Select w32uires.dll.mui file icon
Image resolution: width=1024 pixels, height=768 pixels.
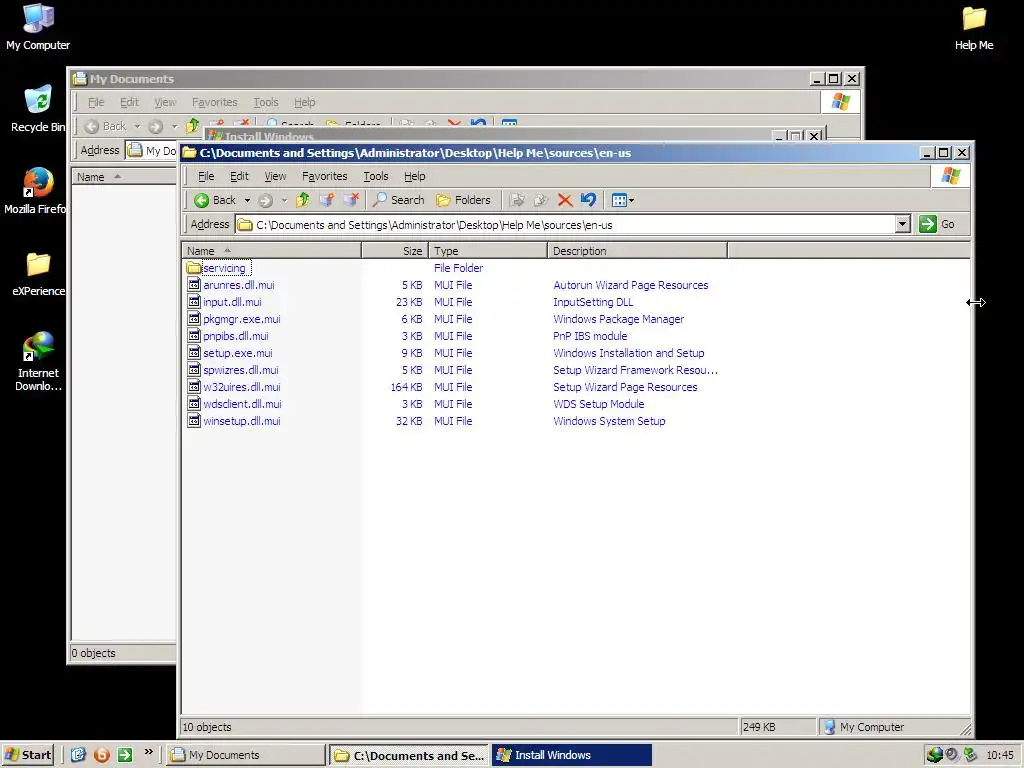click(194, 387)
